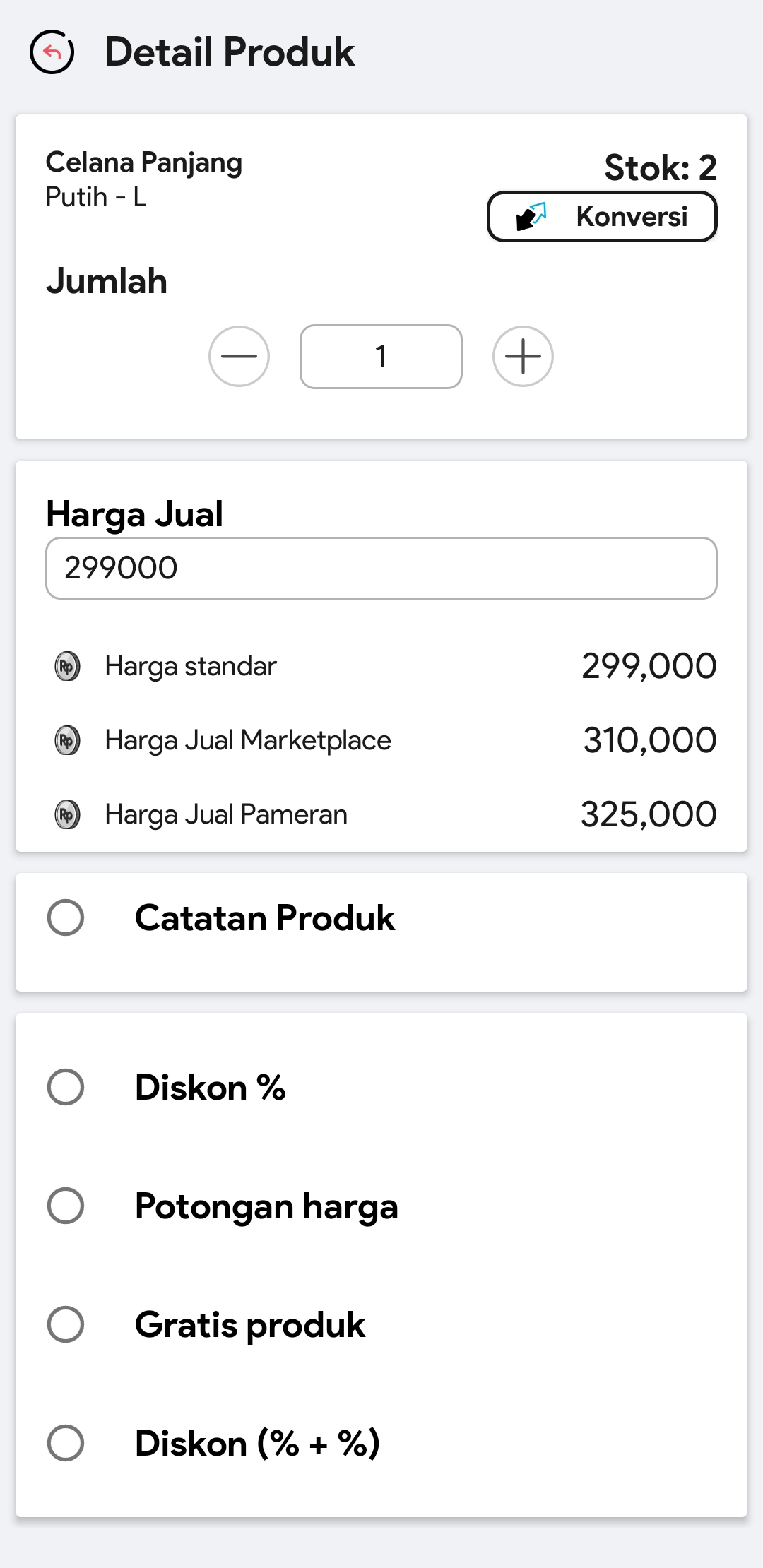Enable the Catatan Produk radio button
The height and width of the screenshot is (1568, 763).
point(66,917)
